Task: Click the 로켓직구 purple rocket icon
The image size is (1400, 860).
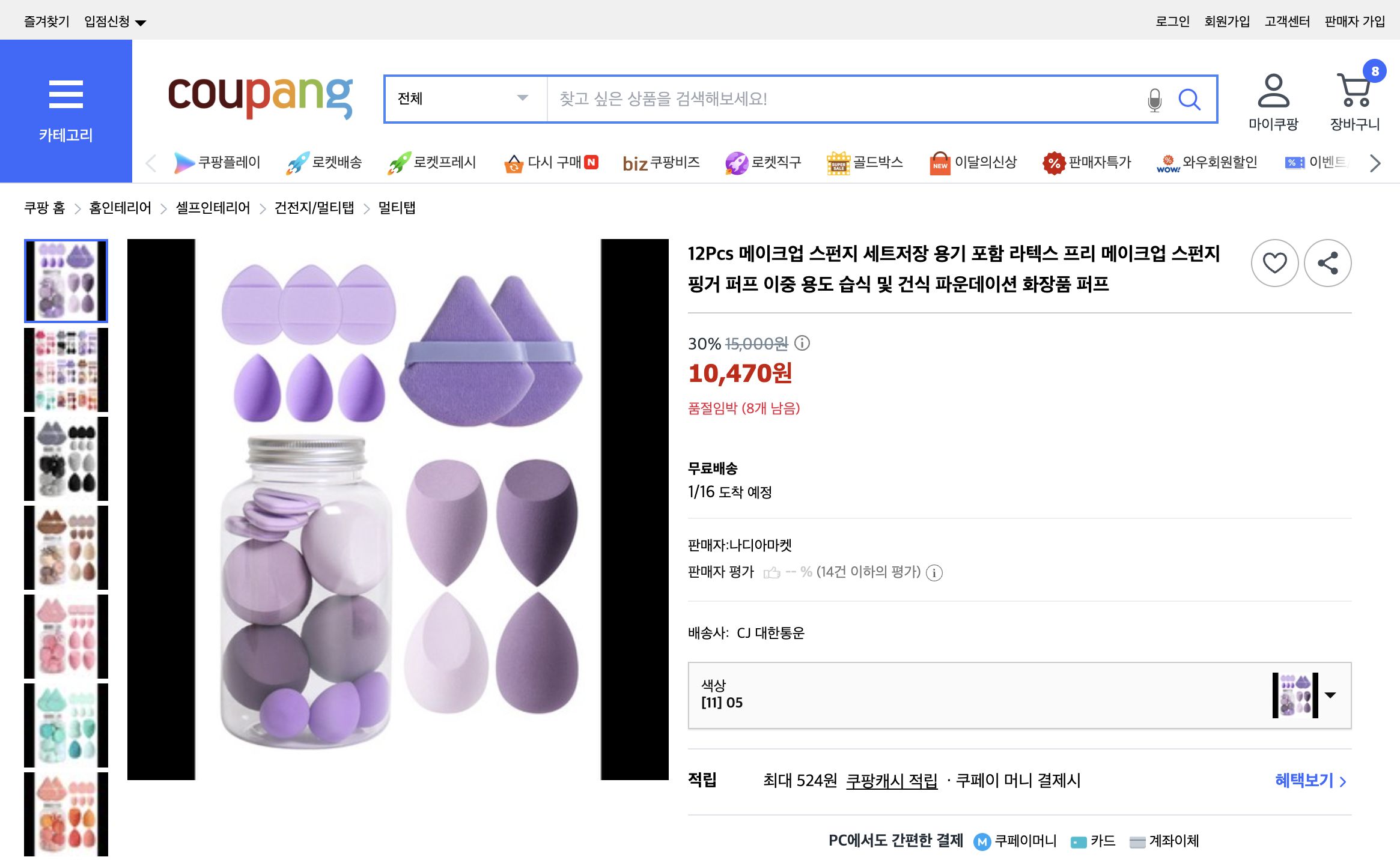Action: tap(737, 161)
